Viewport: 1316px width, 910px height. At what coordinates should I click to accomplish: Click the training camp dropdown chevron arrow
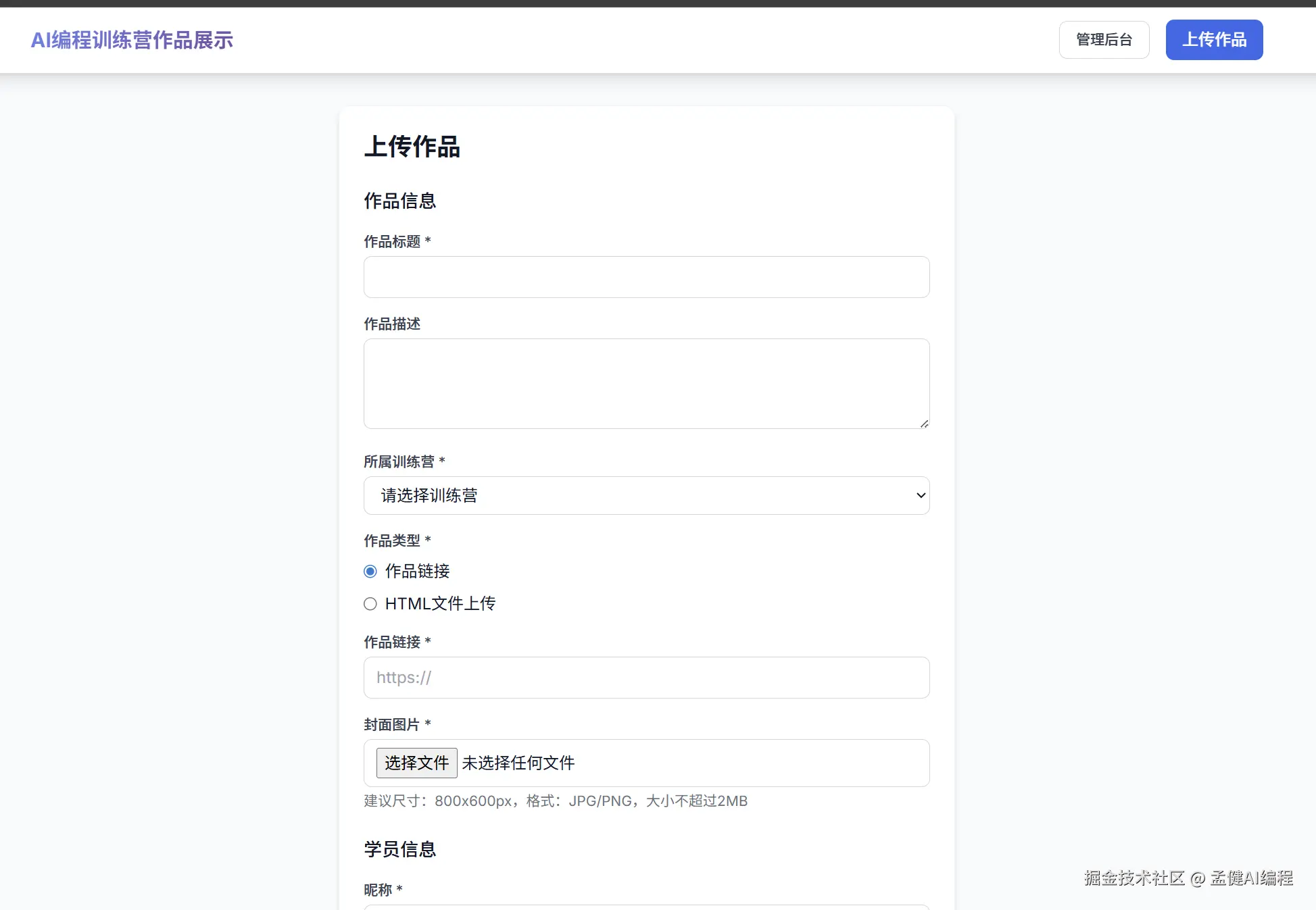(920, 495)
